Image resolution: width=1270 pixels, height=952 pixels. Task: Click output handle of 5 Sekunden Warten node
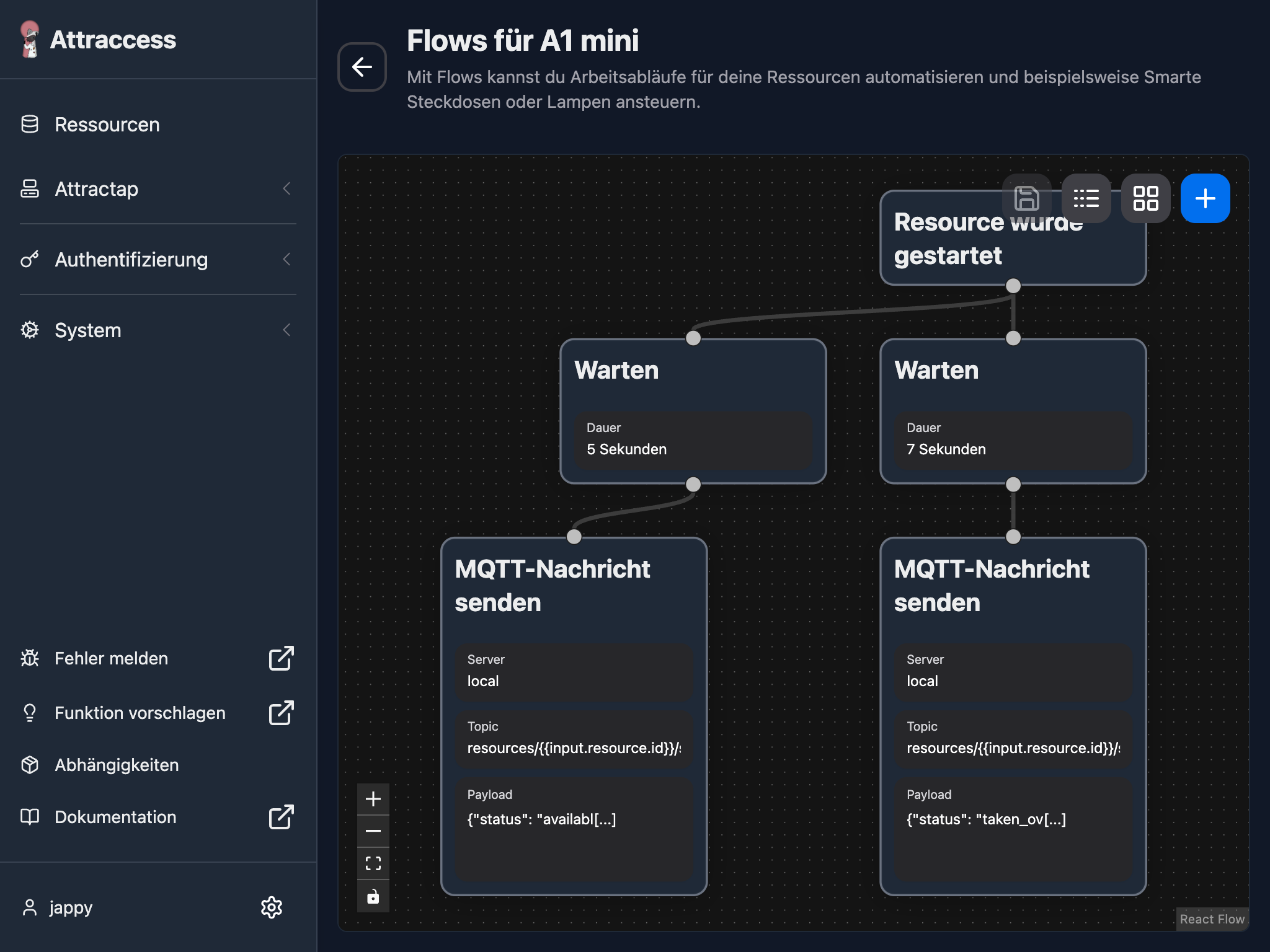click(x=693, y=484)
